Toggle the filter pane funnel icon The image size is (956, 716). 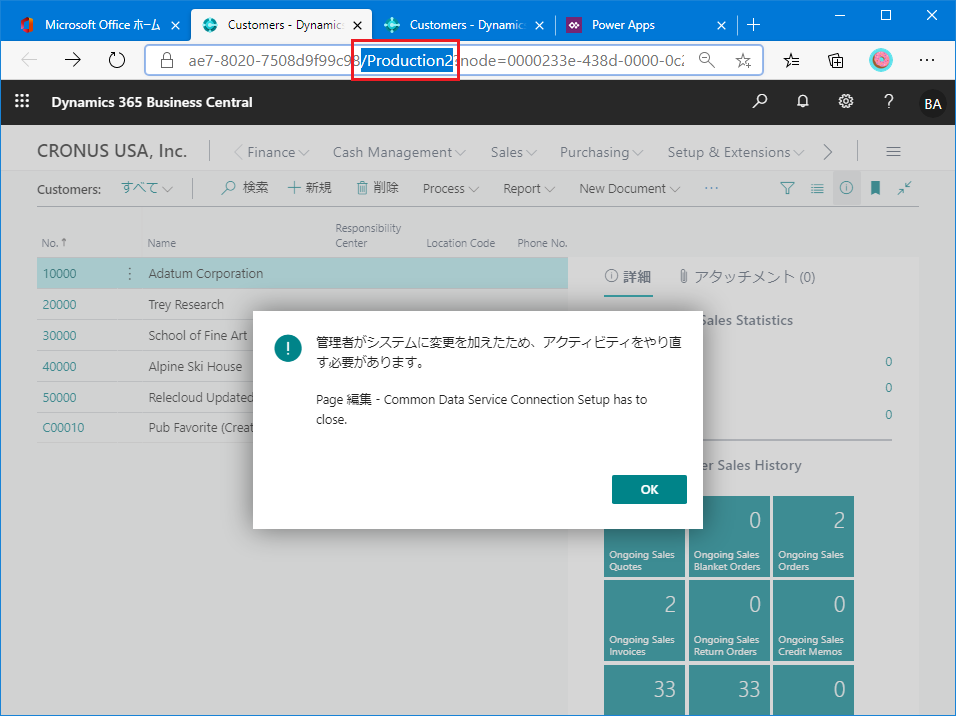[787, 188]
